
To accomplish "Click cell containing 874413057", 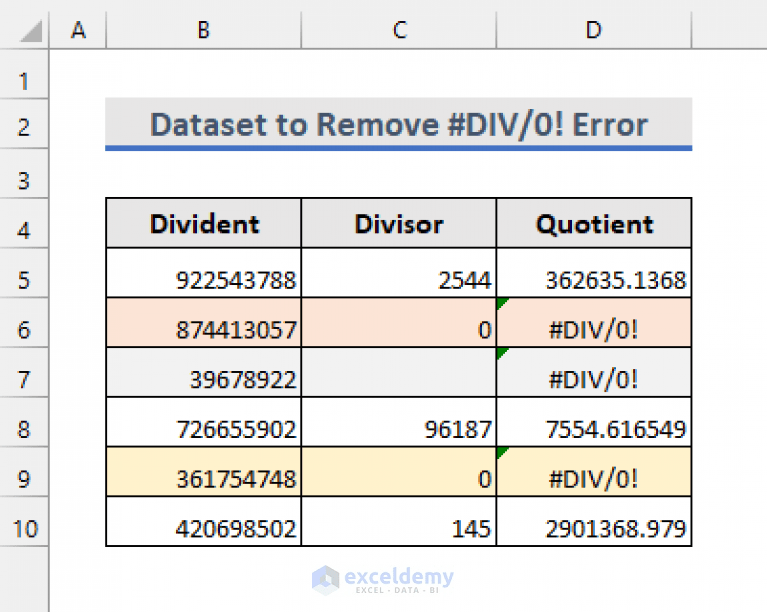I will [x=203, y=323].
